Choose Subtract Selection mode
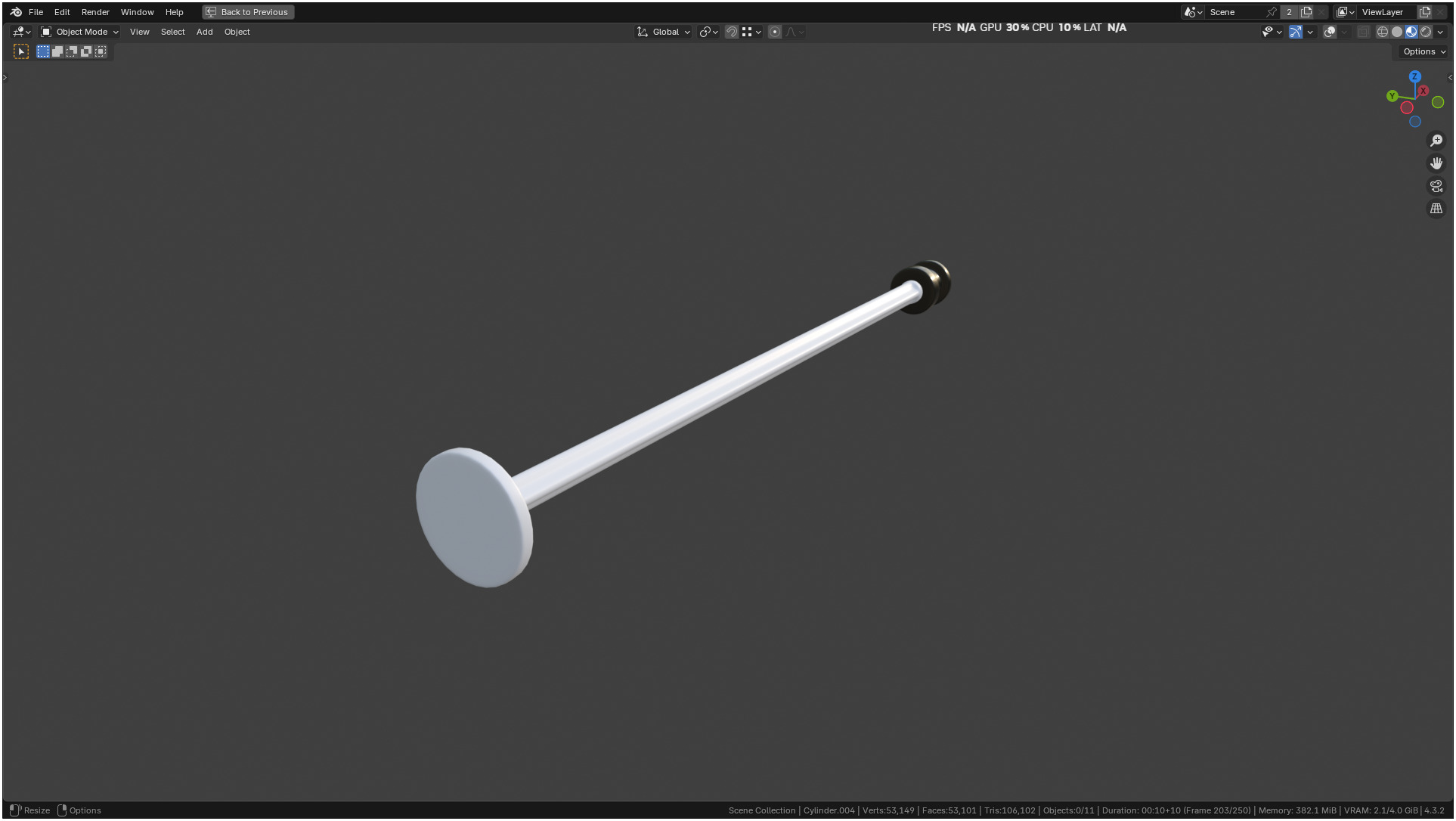 point(72,51)
